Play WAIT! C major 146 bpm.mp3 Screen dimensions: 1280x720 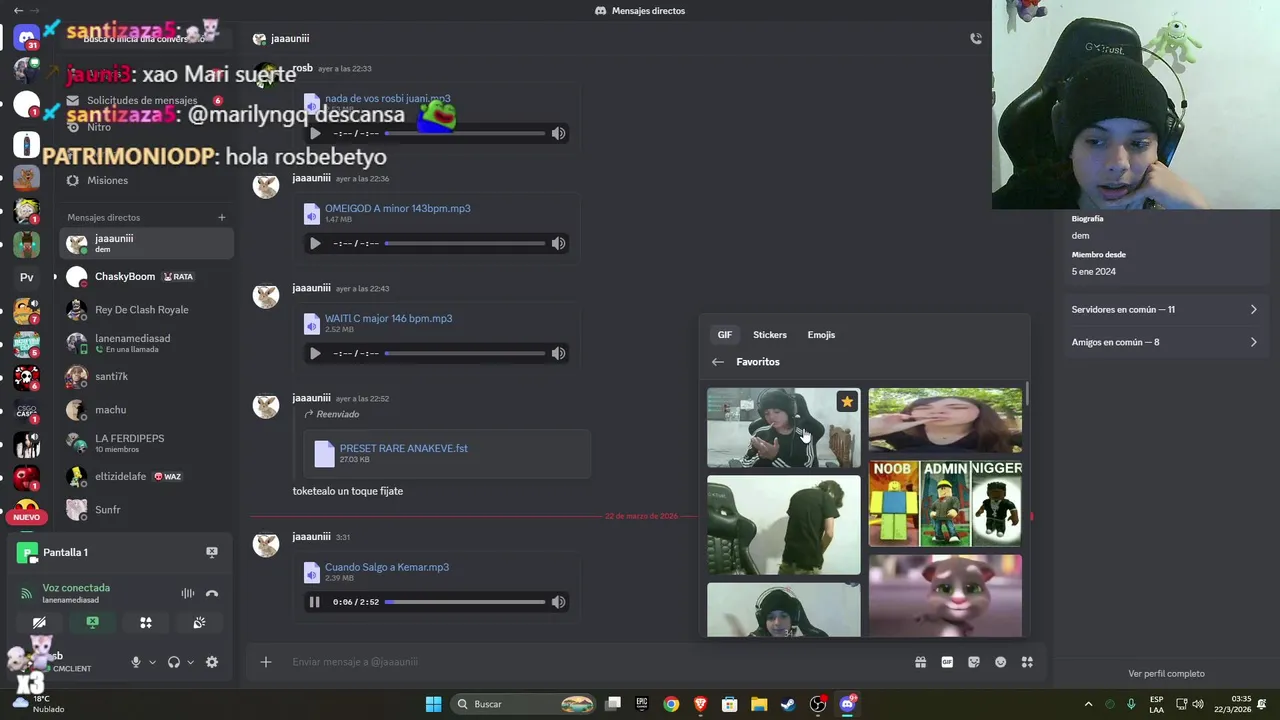click(315, 353)
